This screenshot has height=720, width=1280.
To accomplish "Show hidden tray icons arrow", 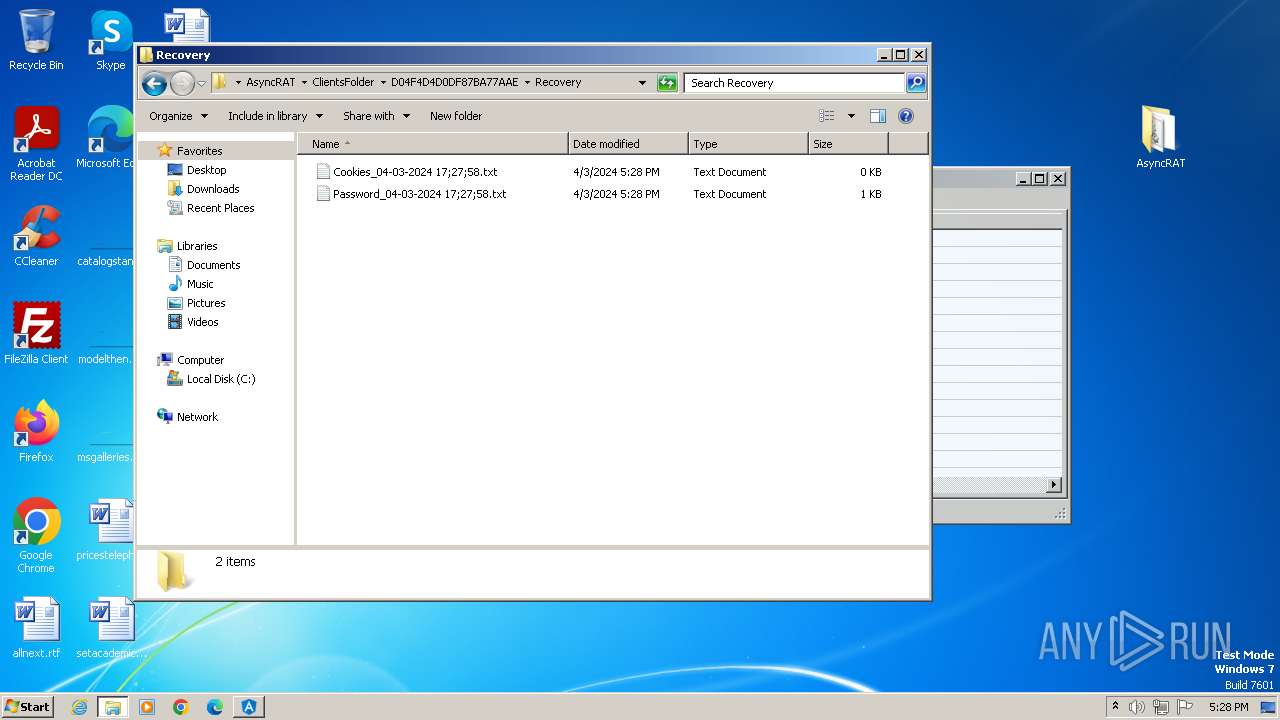I will 1115,707.
